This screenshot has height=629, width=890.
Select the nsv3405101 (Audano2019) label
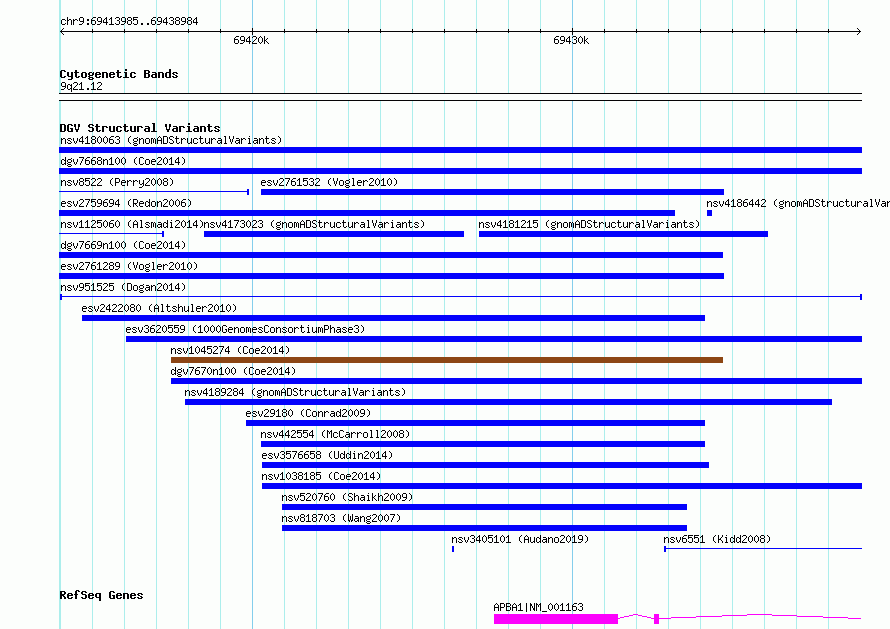pos(520,539)
